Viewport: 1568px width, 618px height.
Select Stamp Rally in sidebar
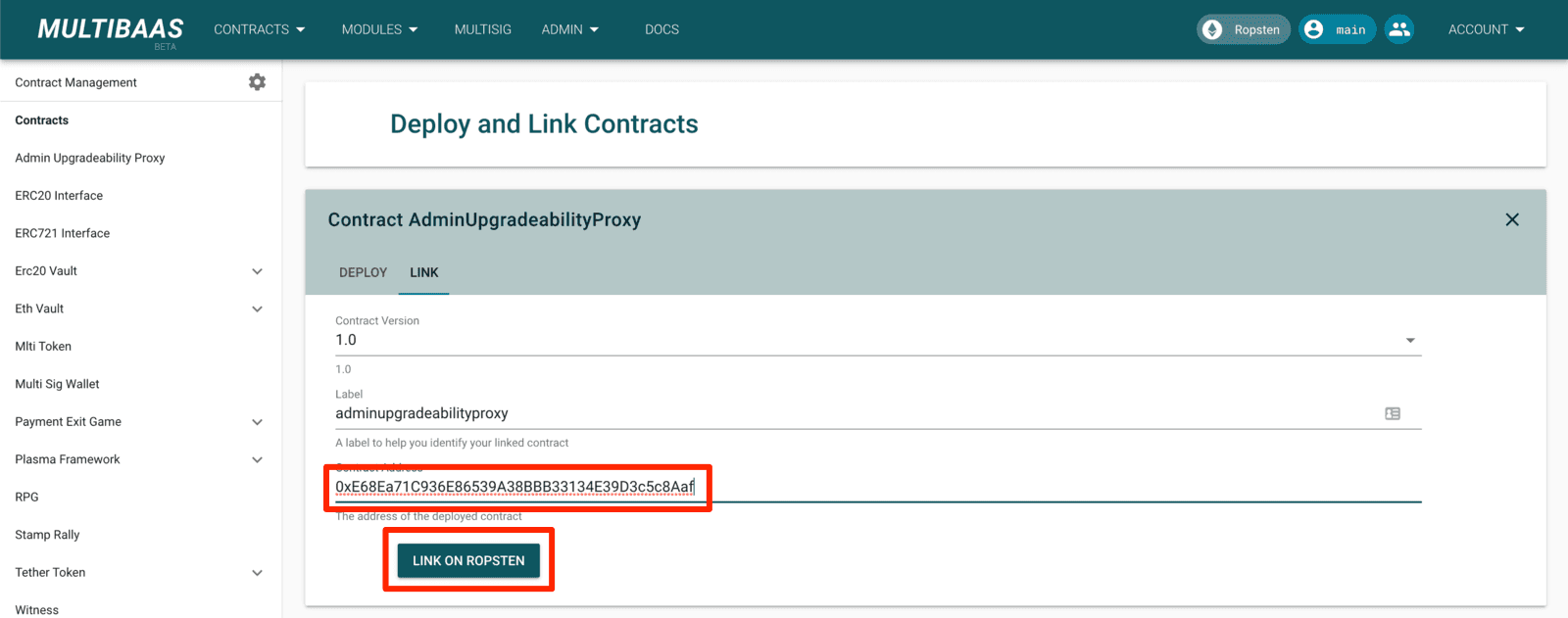click(x=47, y=535)
